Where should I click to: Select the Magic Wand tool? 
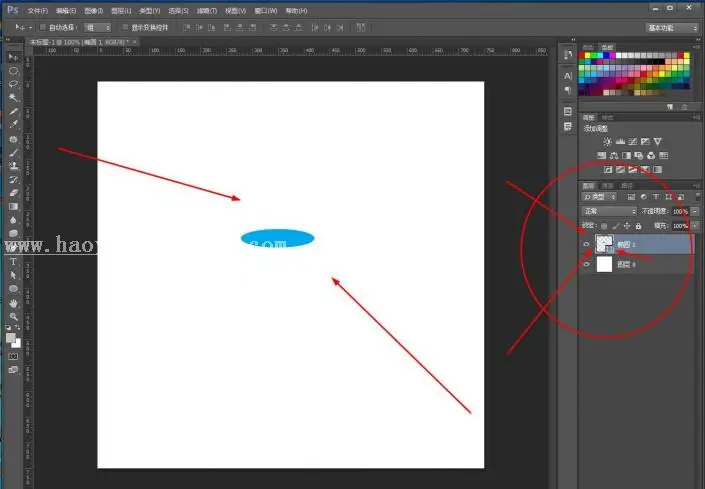[13, 98]
